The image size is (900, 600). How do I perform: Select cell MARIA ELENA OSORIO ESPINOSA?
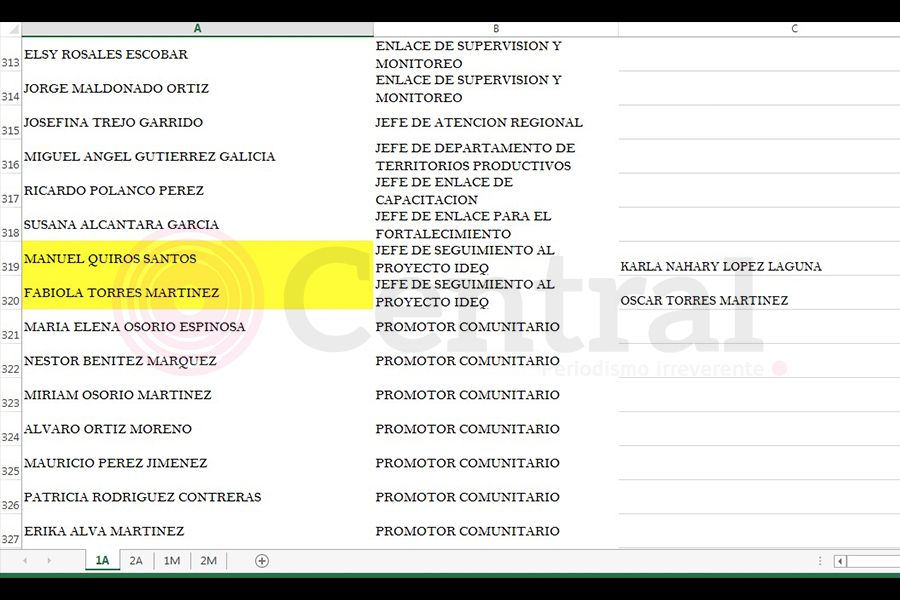click(197, 327)
